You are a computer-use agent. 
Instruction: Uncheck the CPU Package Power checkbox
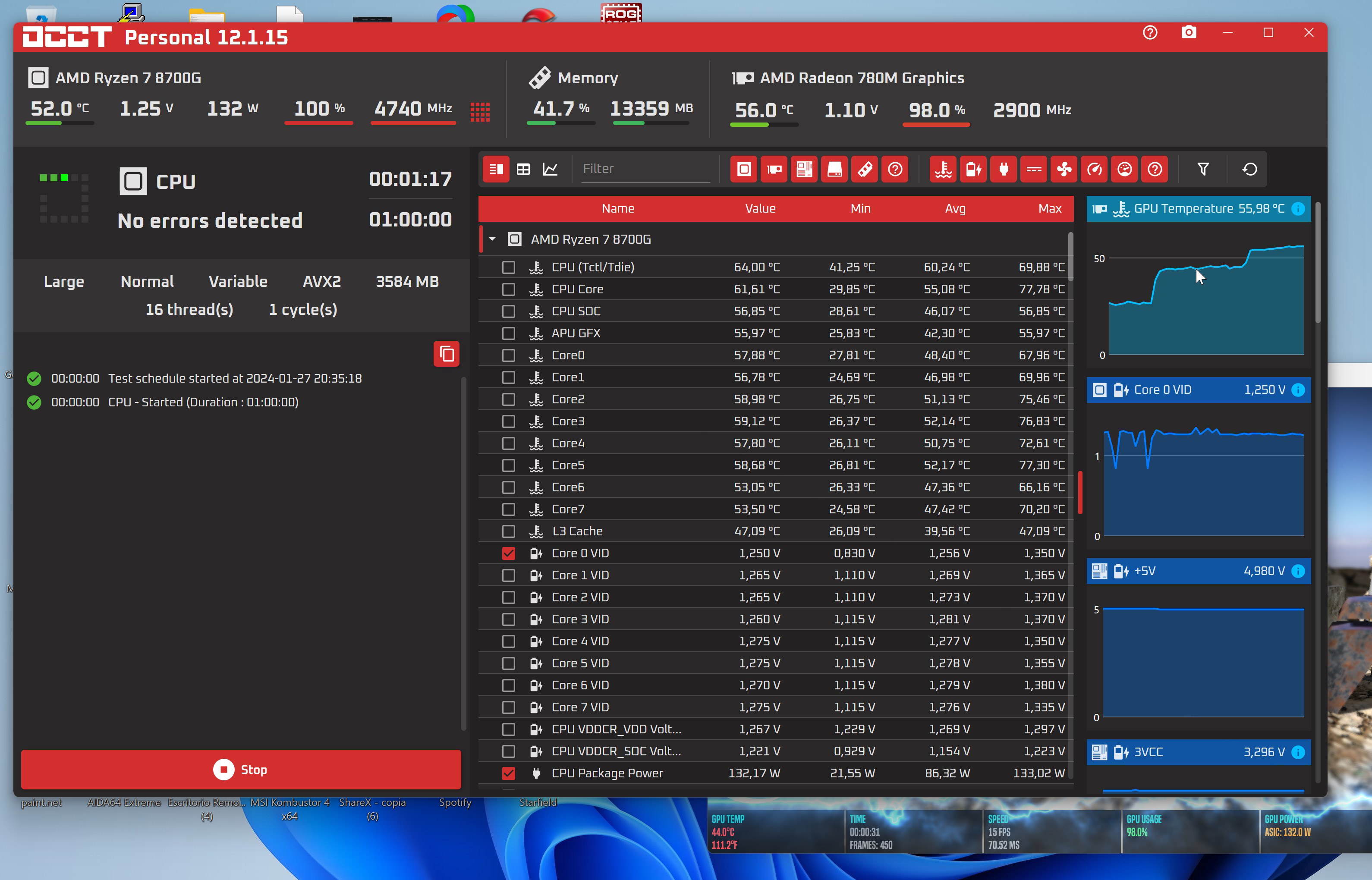508,773
